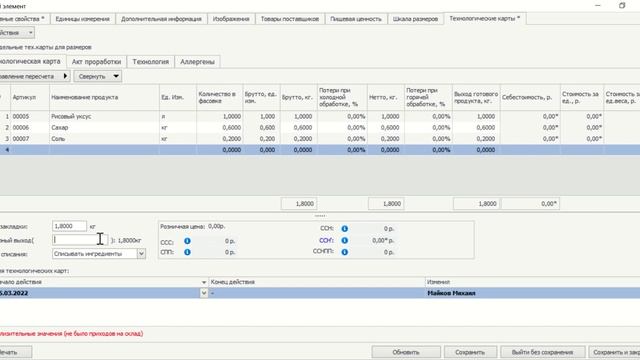Screen dimensions: 640x360
Task: Click the Себестоимость column header
Action: click(x=530, y=97)
